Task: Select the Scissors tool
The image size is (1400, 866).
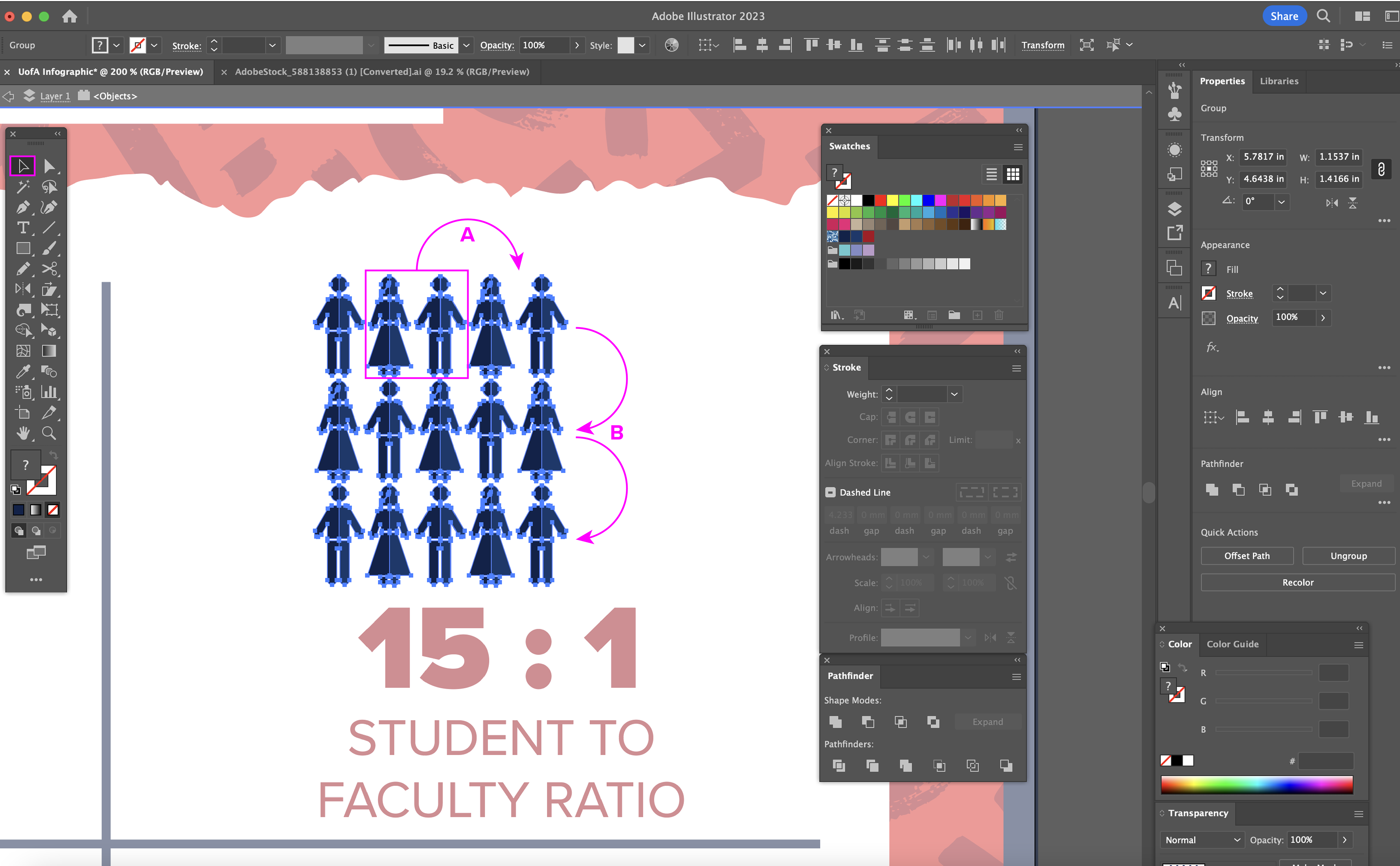Action: click(49, 269)
